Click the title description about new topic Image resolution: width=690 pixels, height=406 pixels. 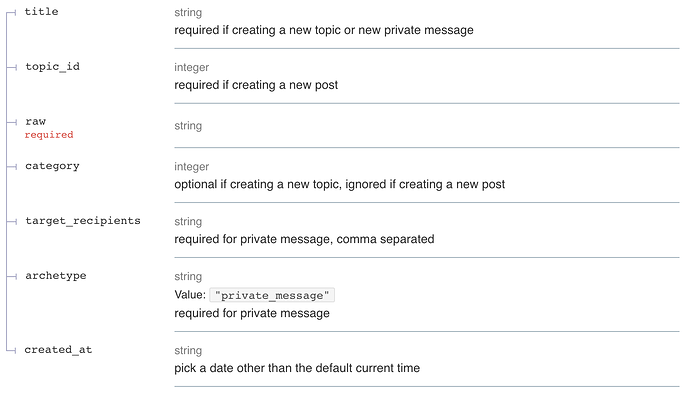tap(324, 30)
